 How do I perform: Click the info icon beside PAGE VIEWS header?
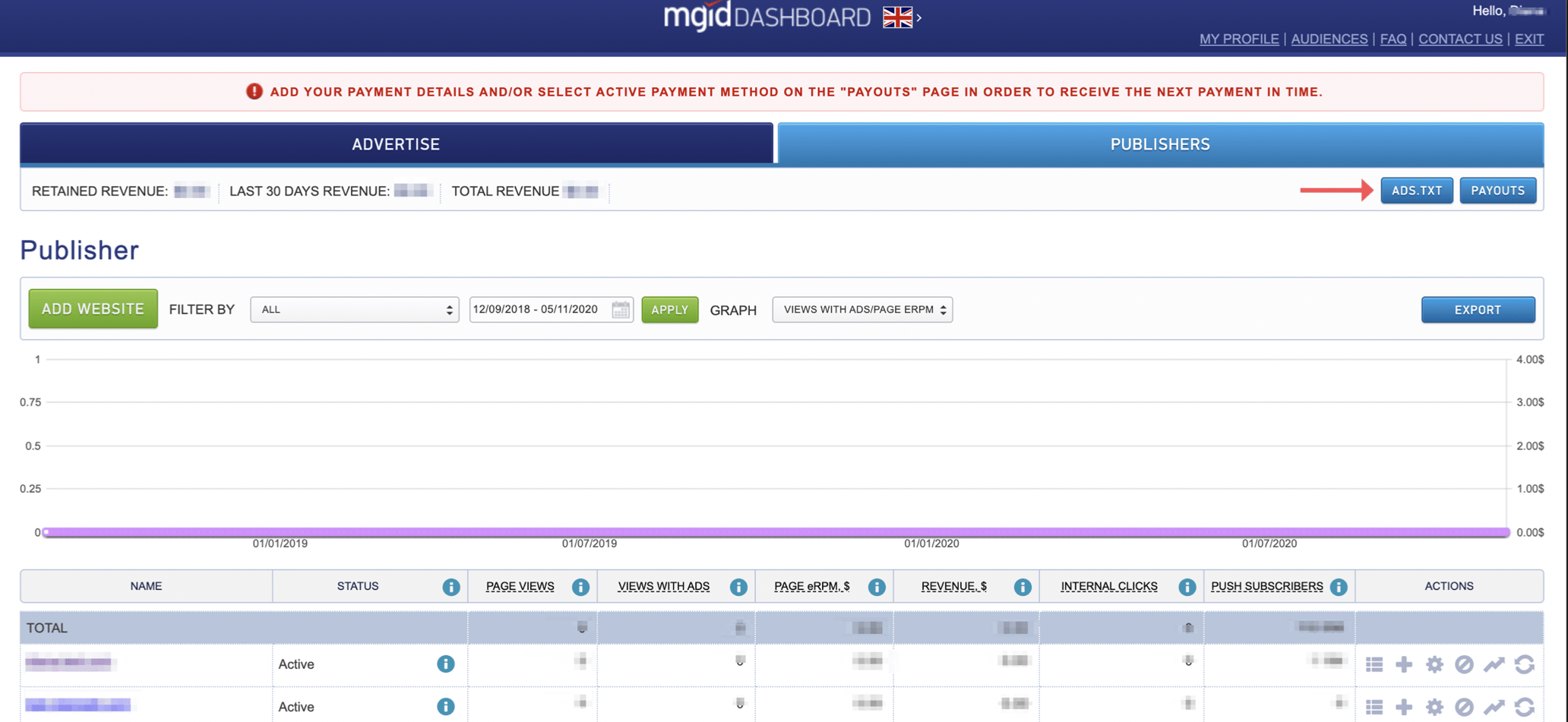pyautogui.click(x=581, y=586)
